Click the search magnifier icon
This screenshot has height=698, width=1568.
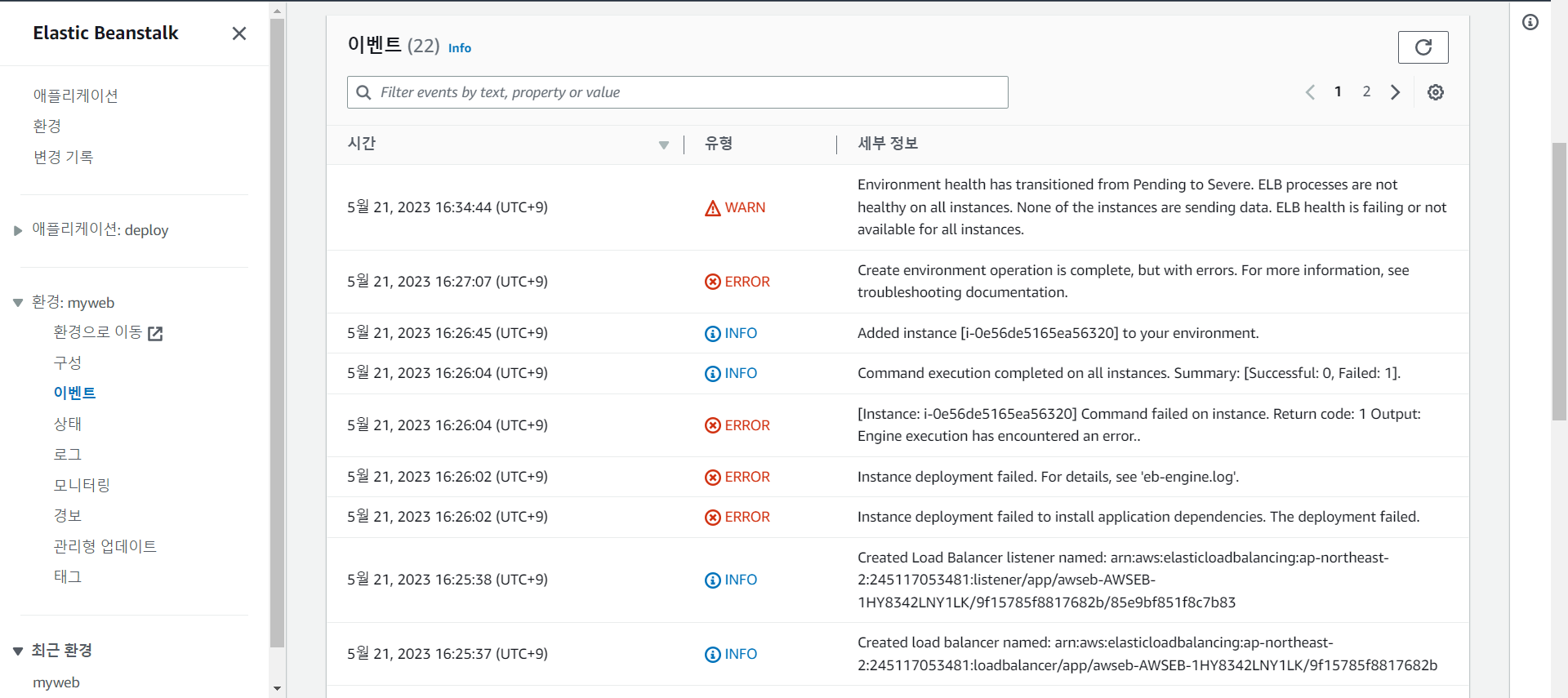364,92
